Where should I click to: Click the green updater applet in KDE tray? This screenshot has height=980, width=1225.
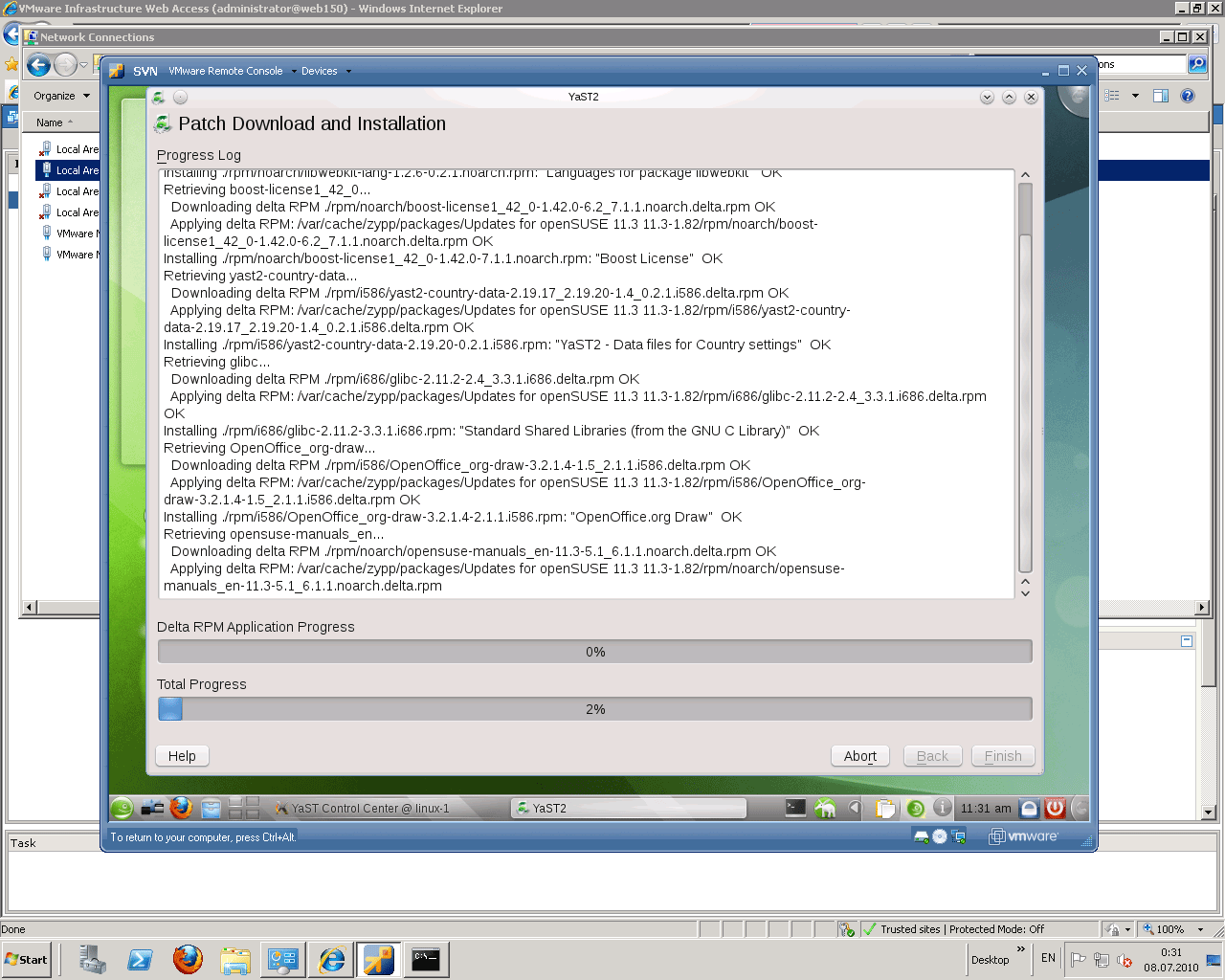tap(915, 808)
